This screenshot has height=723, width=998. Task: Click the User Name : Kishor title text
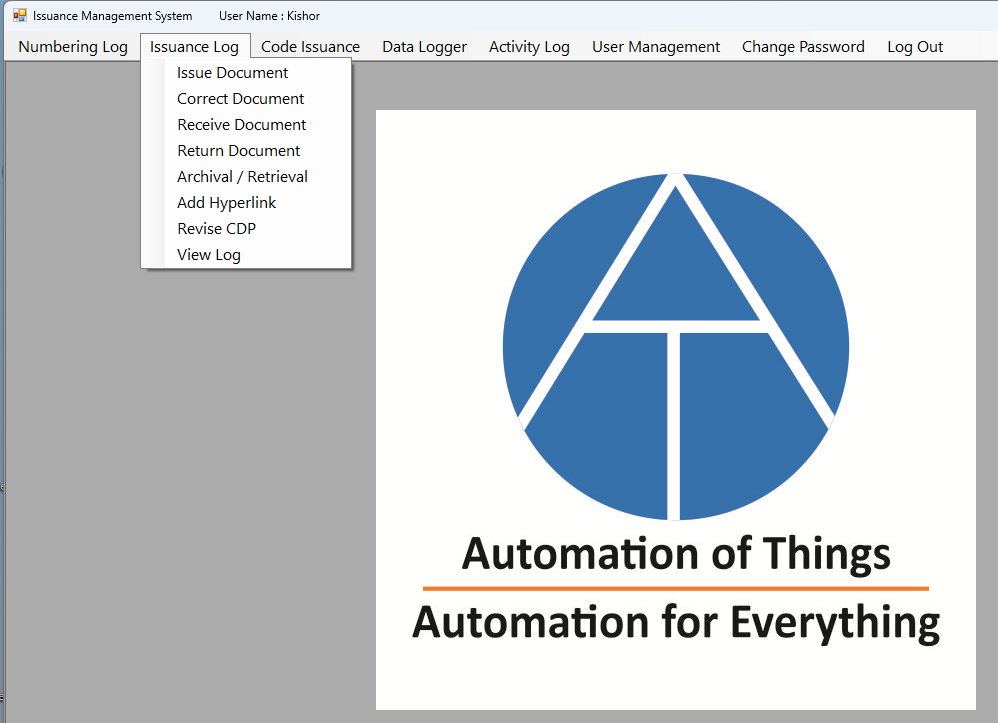click(269, 16)
